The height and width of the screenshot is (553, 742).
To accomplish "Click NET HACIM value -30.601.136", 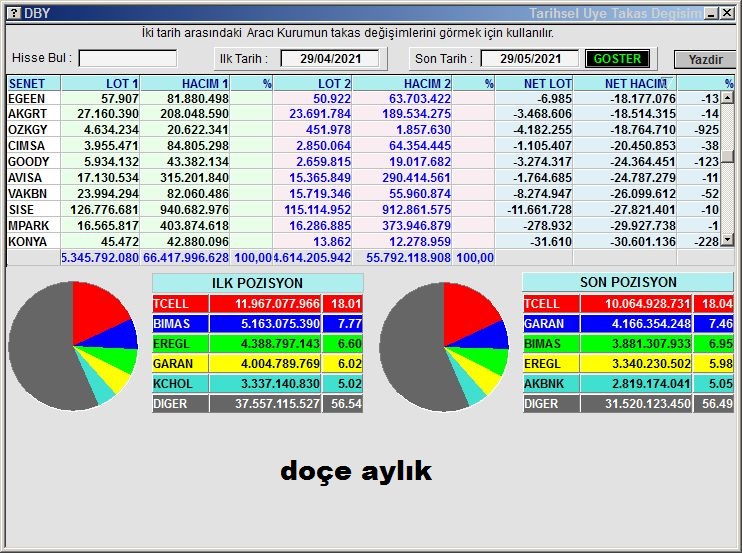I will click(643, 242).
